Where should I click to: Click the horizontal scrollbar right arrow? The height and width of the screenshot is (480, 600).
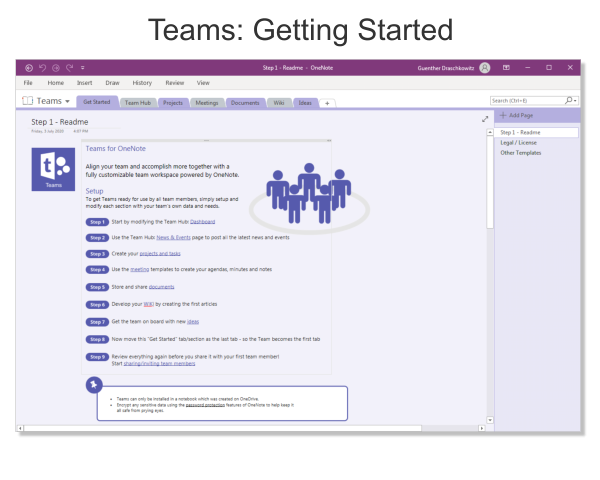482,428
